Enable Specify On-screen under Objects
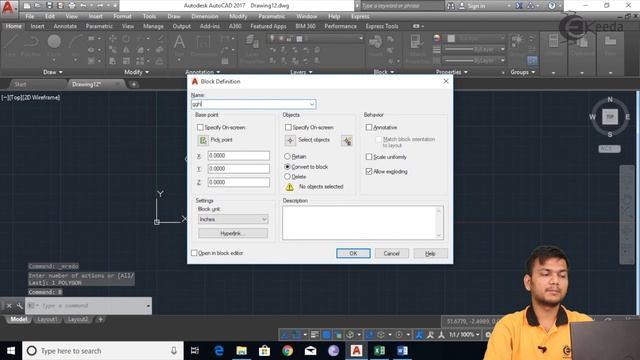This screenshot has width=640, height=360. click(x=288, y=127)
